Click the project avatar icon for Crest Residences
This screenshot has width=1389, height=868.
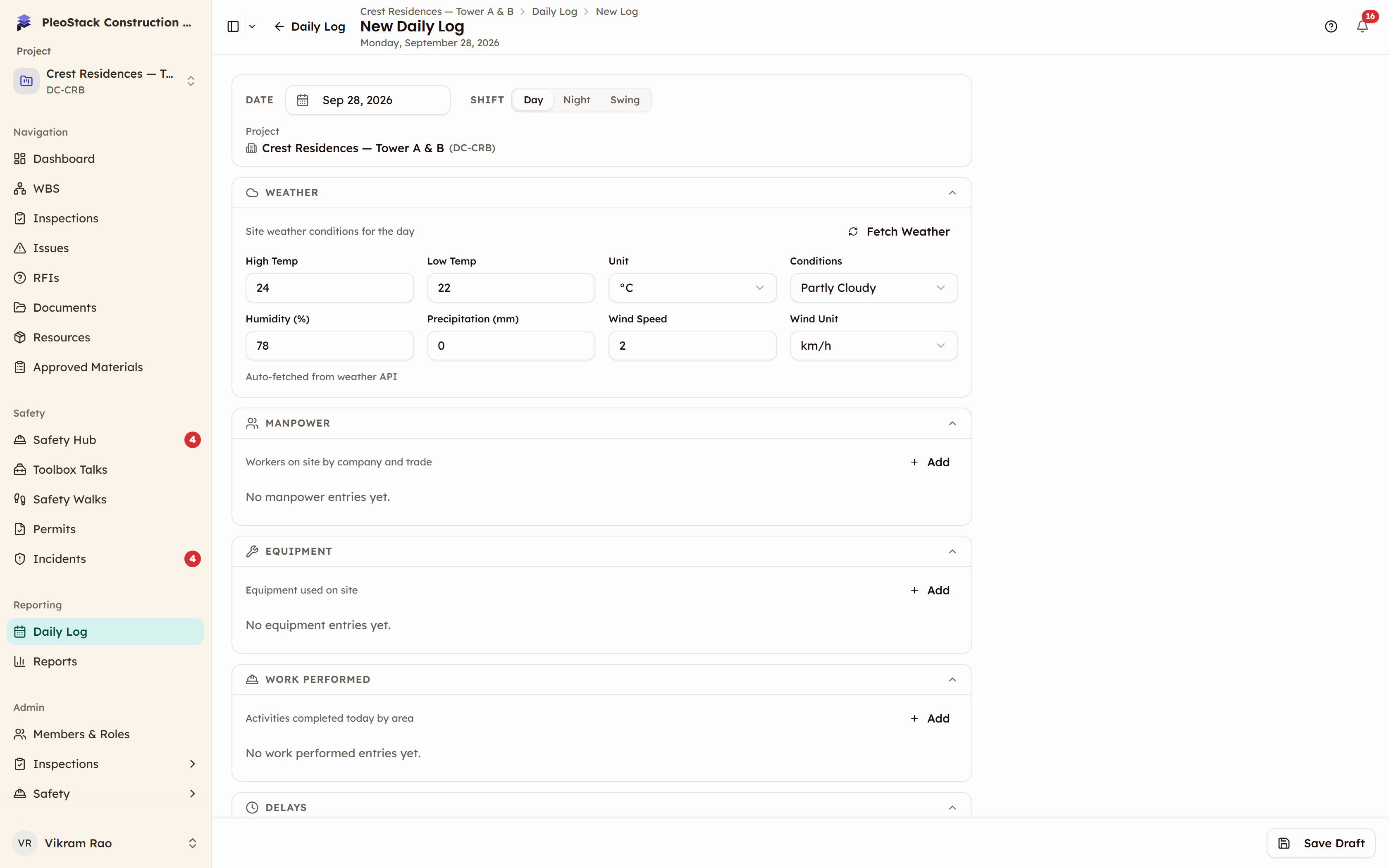coord(26,81)
